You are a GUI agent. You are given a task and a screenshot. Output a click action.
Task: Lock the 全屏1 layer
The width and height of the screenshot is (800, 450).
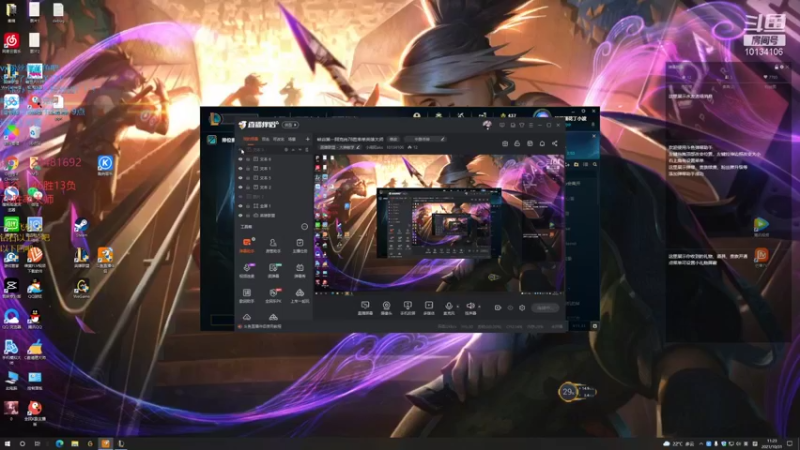tap(248, 206)
